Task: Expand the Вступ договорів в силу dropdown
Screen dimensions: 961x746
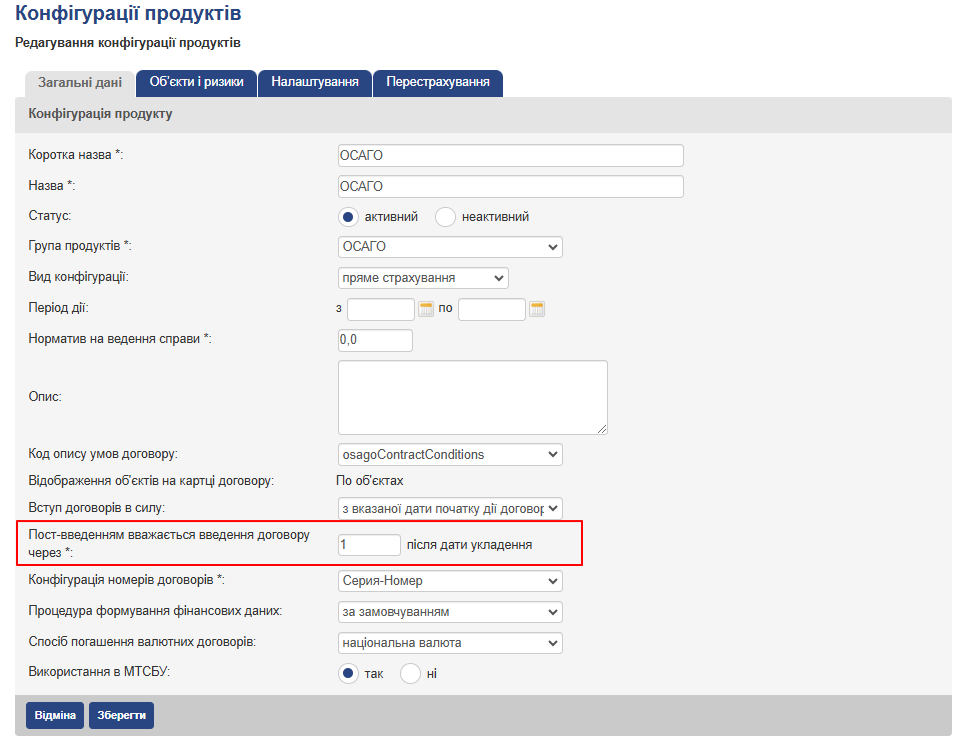Action: [x=450, y=509]
